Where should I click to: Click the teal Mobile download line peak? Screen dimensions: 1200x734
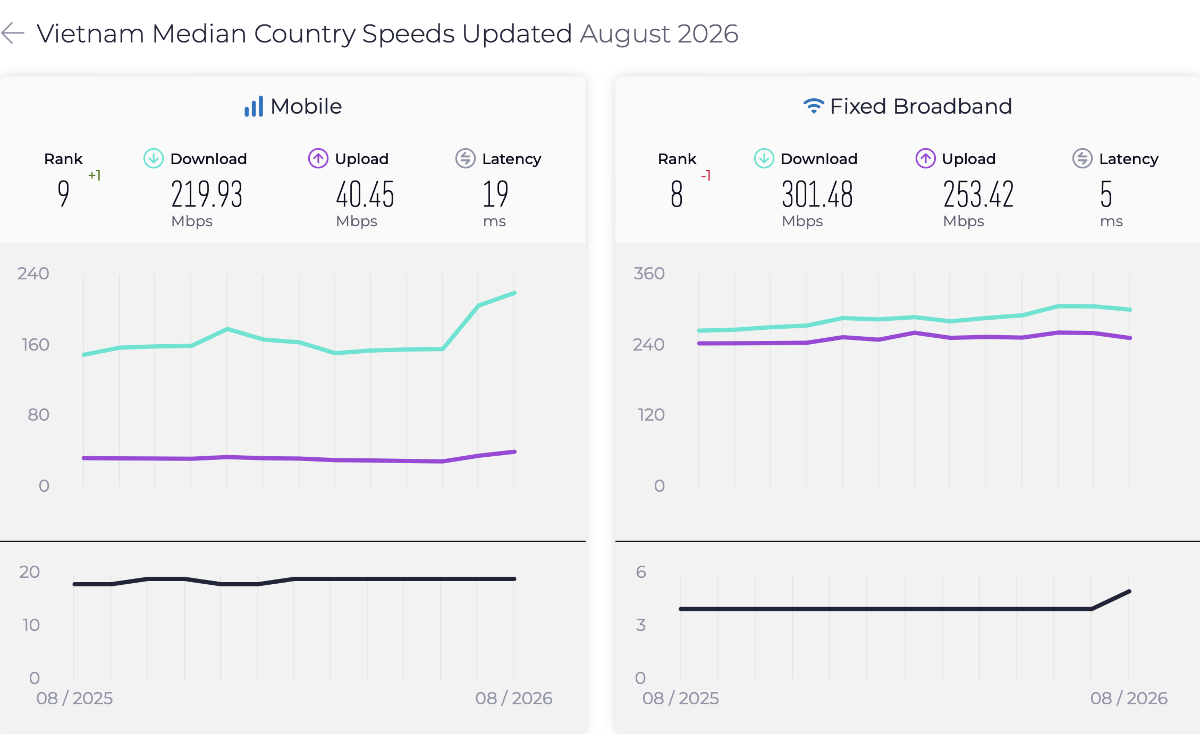point(514,293)
